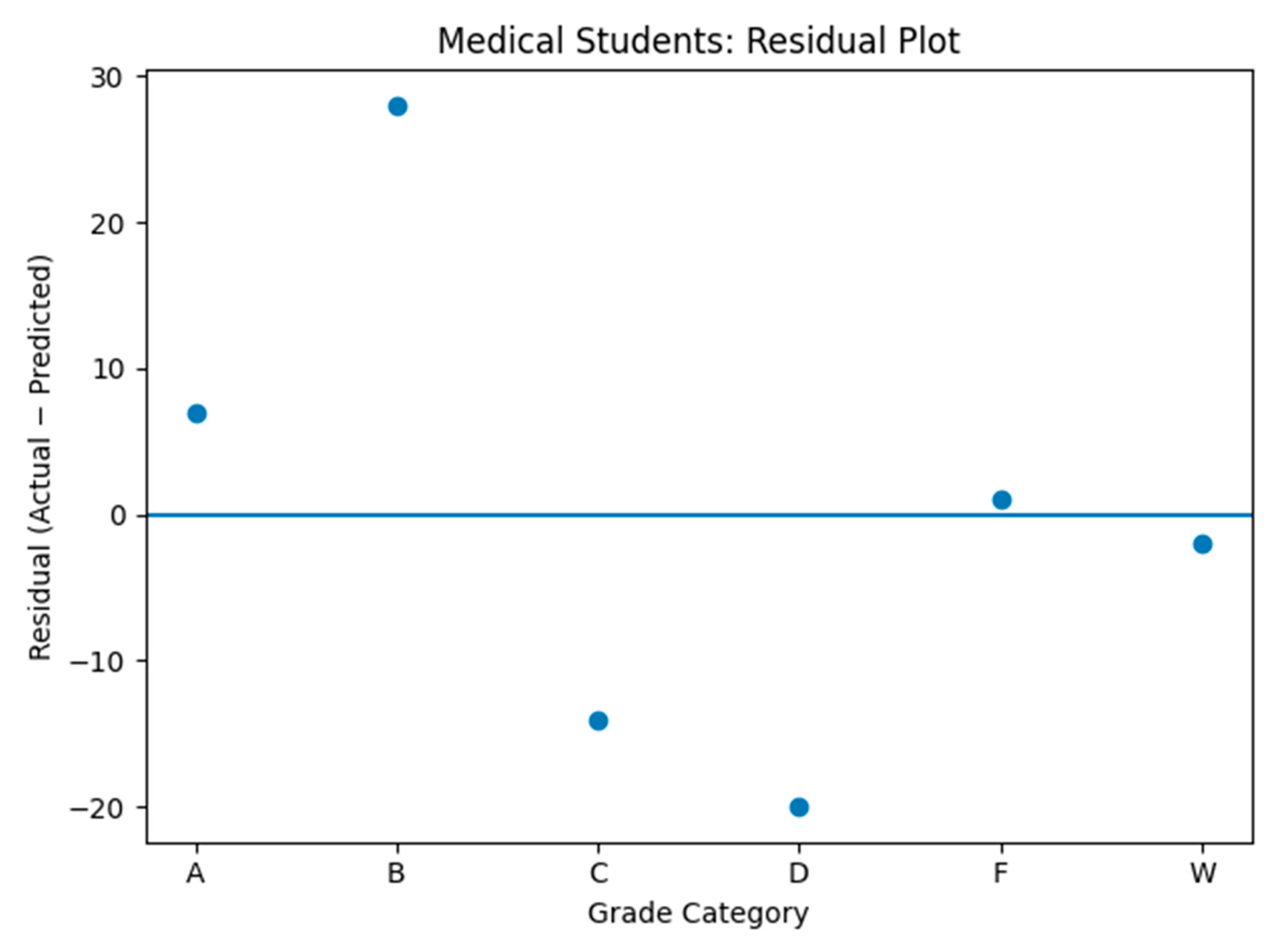
Task: Click the x-axis tick label C
Action: click(x=599, y=873)
